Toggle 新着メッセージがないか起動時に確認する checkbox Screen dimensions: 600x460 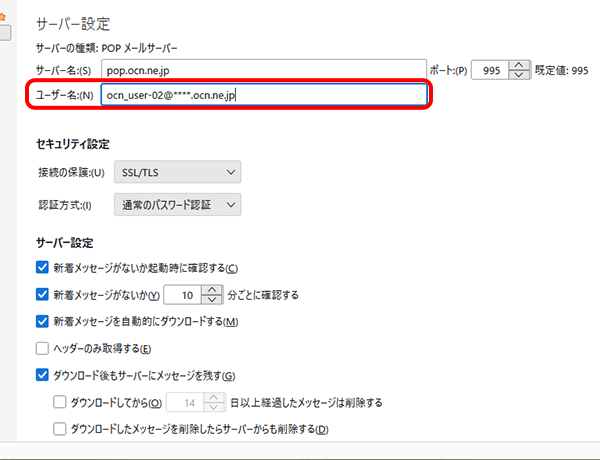42,268
